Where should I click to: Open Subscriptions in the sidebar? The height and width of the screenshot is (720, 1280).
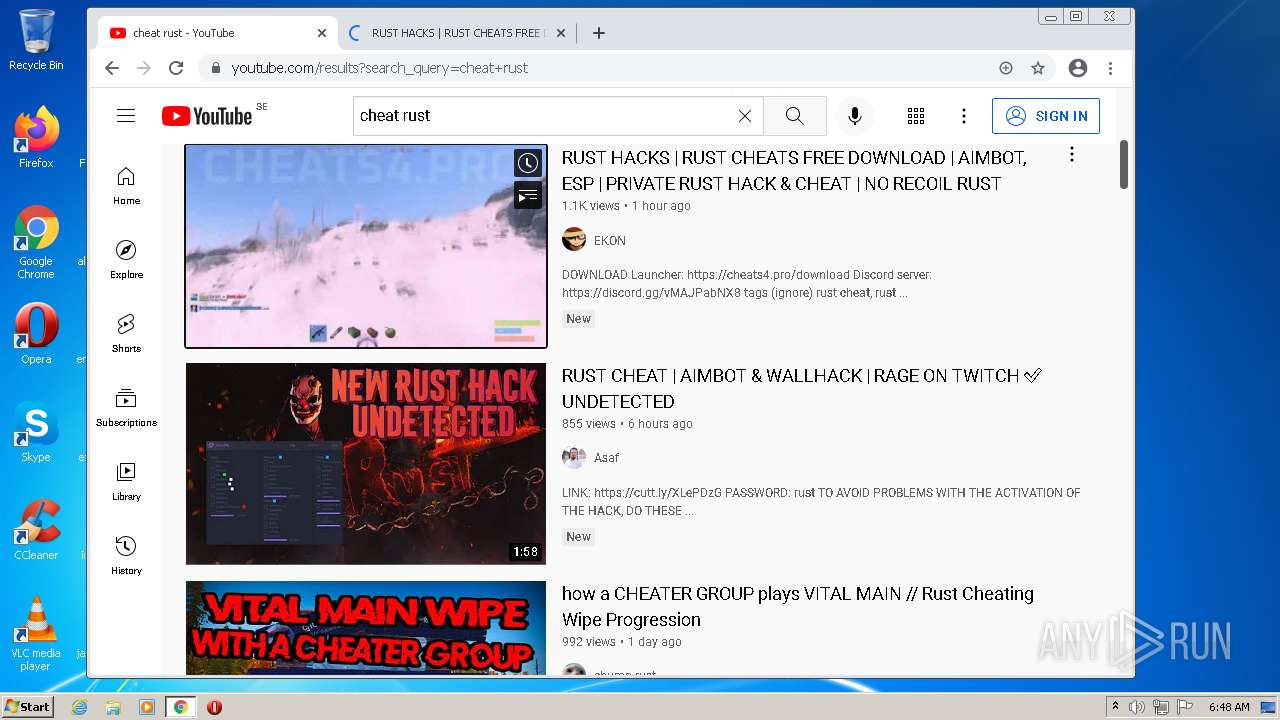click(126, 408)
